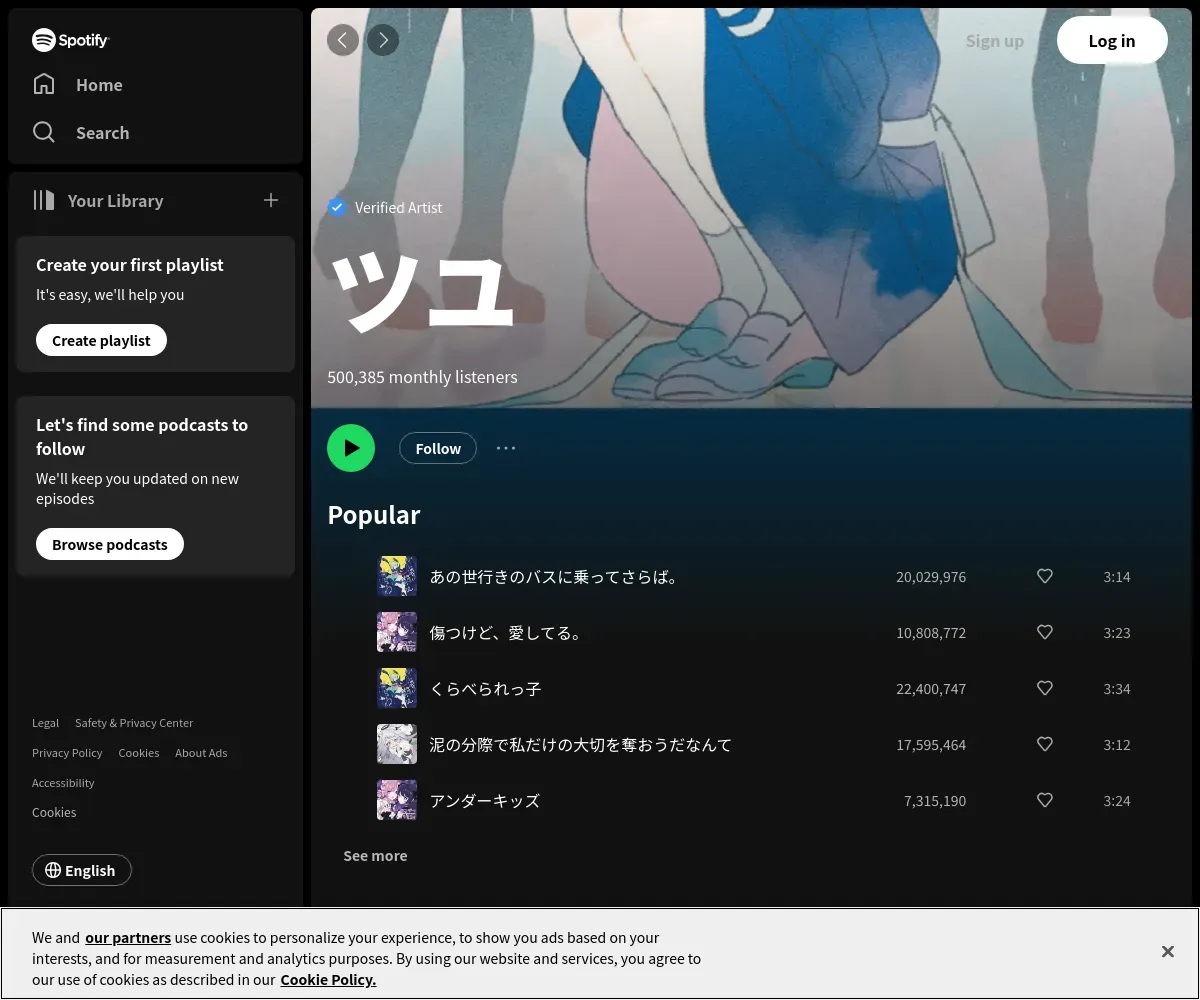Click album art for 傷つけど、愛してる。
This screenshot has height=1000, width=1200.
[x=397, y=633]
